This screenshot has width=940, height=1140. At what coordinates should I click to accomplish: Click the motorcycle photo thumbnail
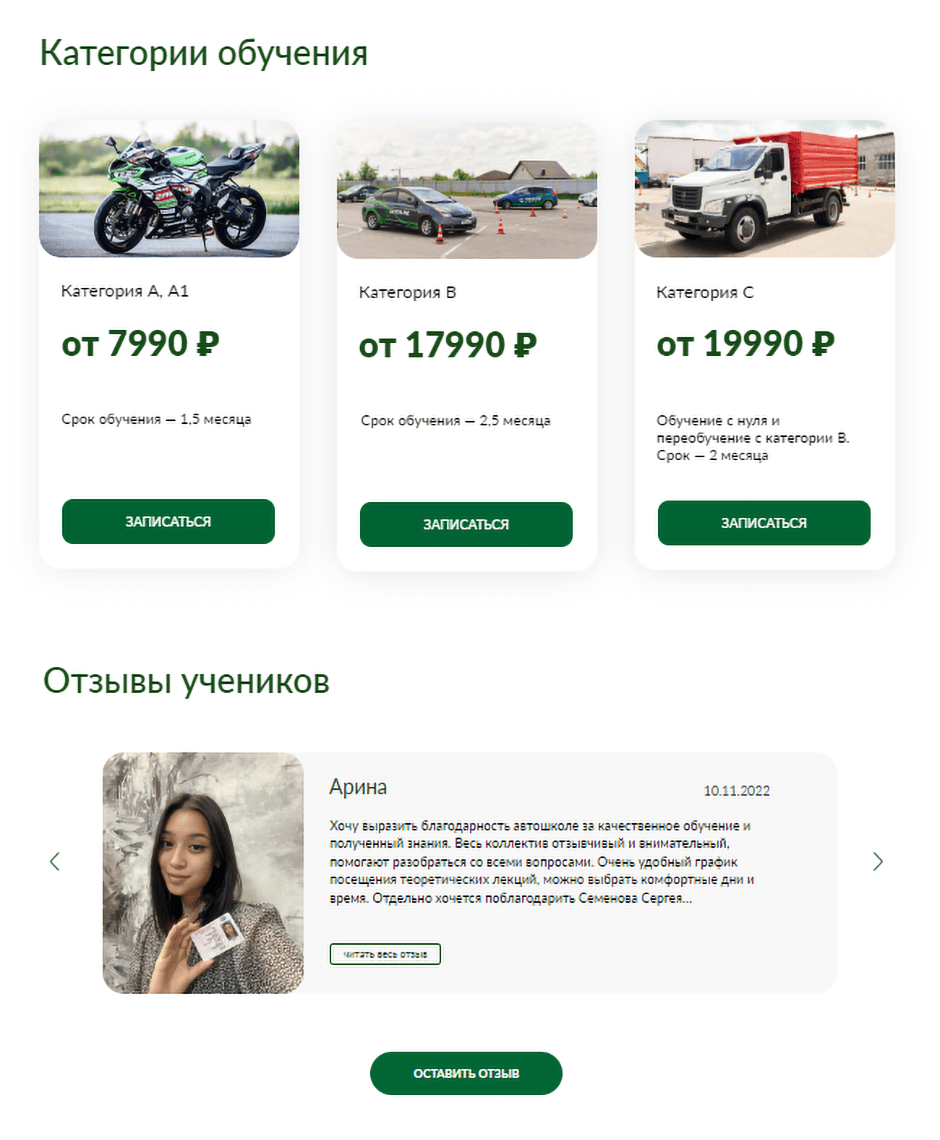pyautogui.click(x=169, y=189)
